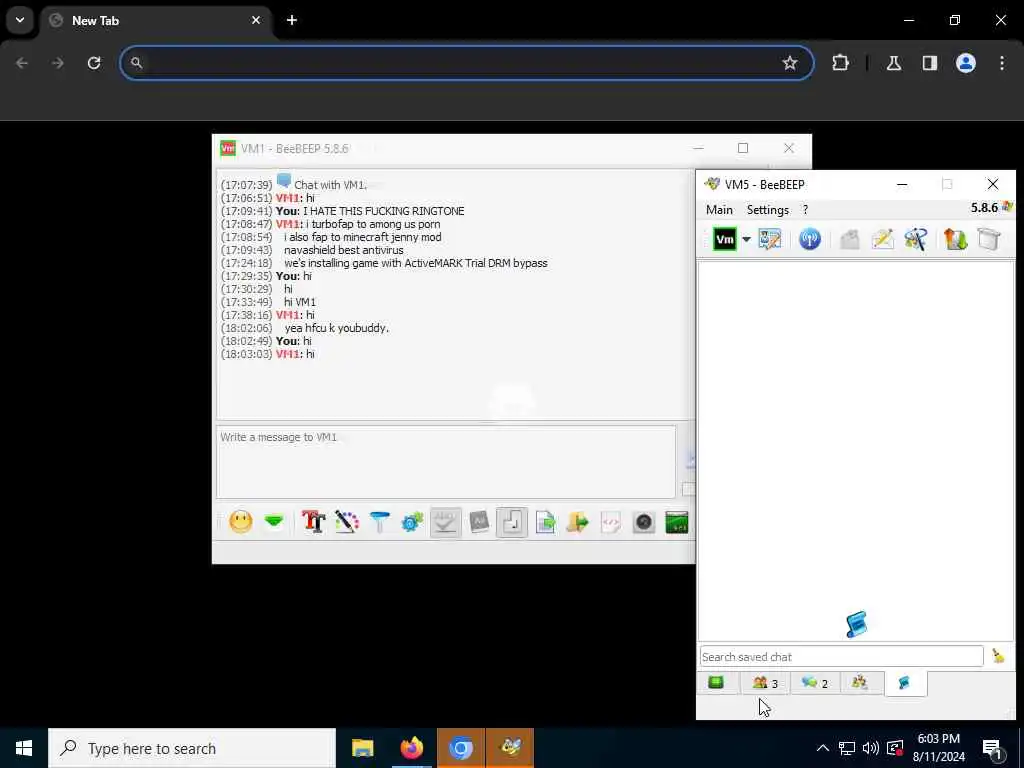Click the create group tools icon
Screen dimensions: 1024x768
(916, 239)
